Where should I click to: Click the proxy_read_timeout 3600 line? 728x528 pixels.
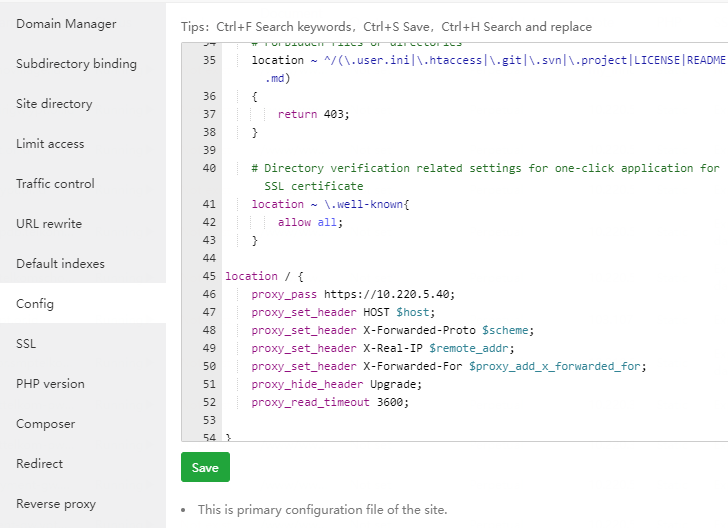coord(330,402)
